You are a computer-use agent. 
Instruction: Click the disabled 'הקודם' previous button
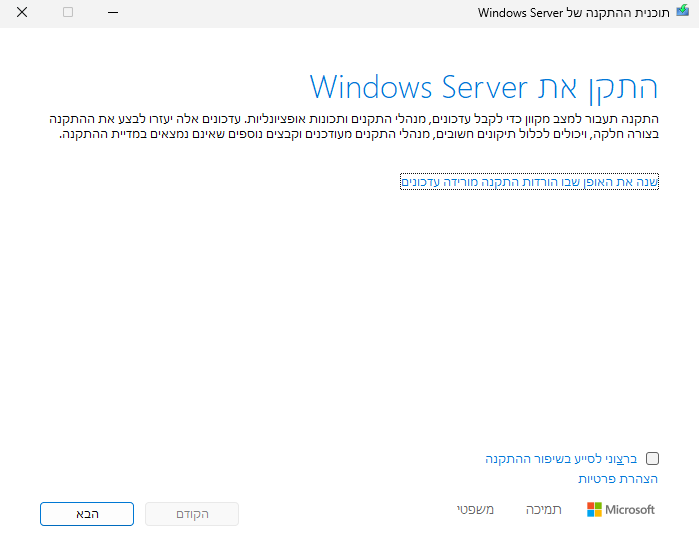click(x=192, y=514)
